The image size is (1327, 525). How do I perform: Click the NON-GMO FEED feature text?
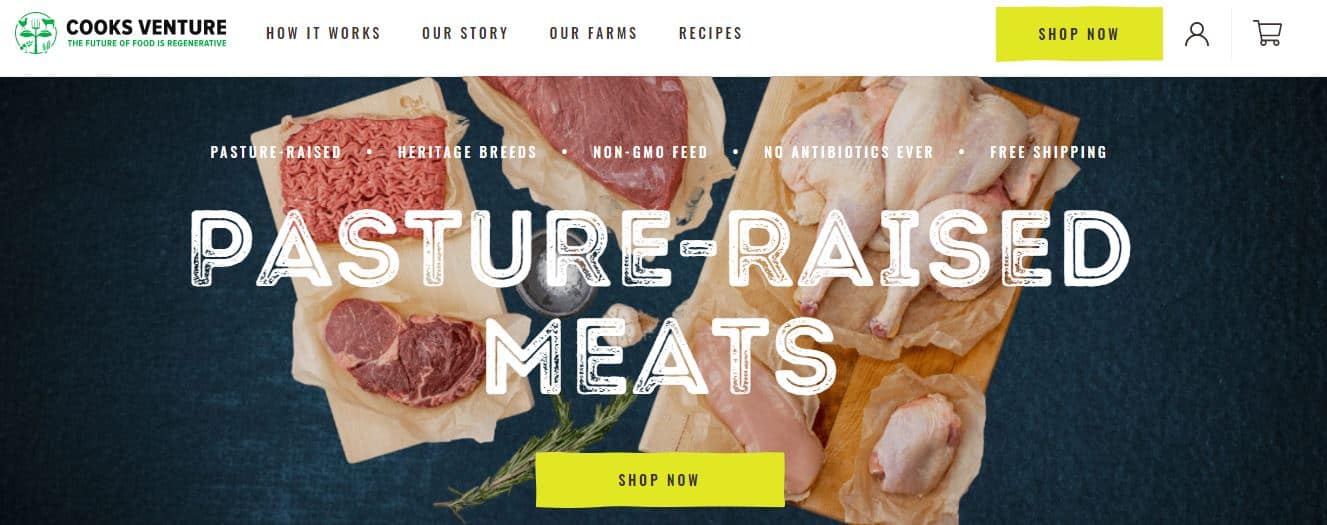650,152
